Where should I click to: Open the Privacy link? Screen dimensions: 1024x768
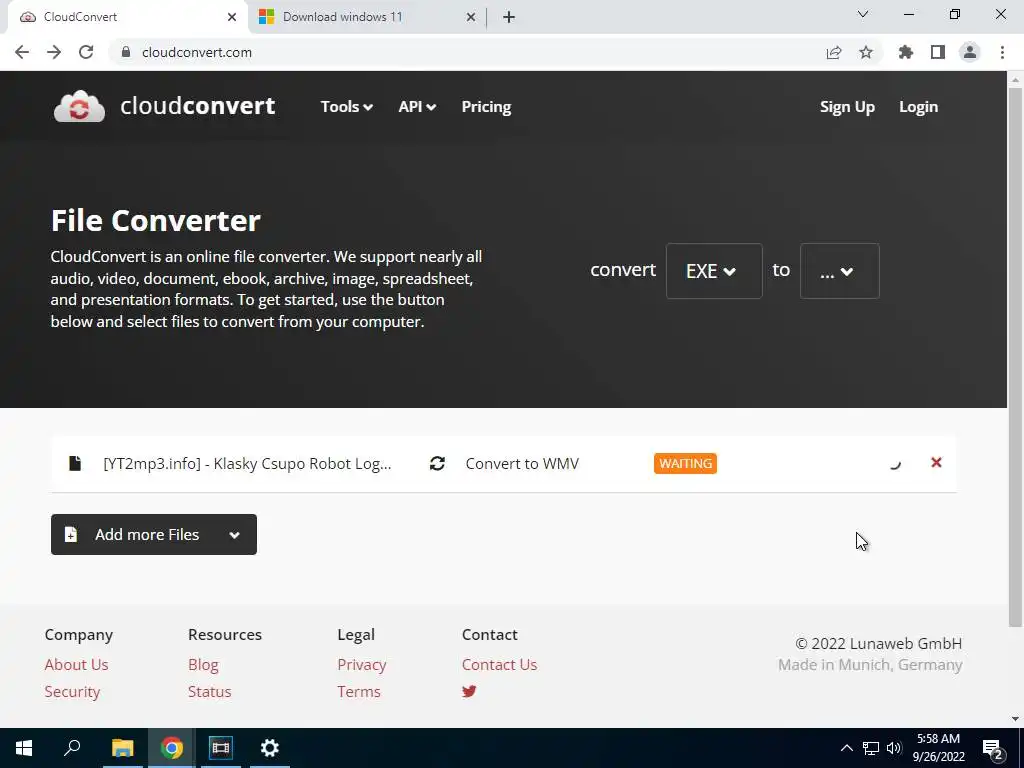click(362, 664)
